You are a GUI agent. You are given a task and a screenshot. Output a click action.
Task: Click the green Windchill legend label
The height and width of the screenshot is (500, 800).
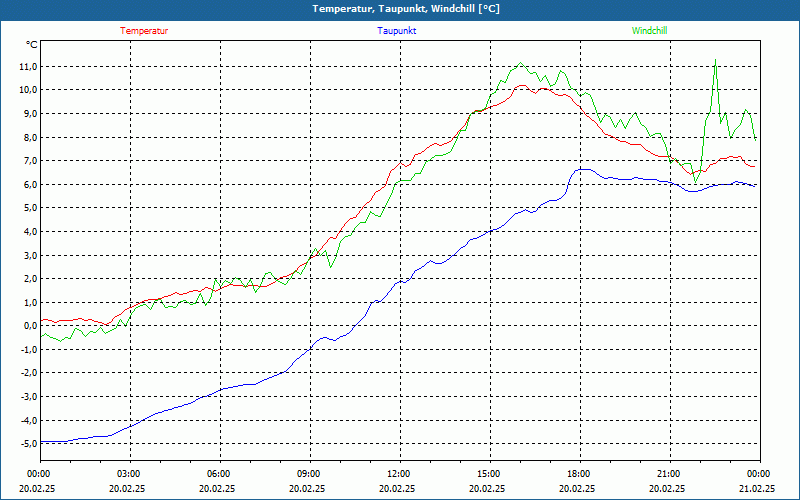649,31
